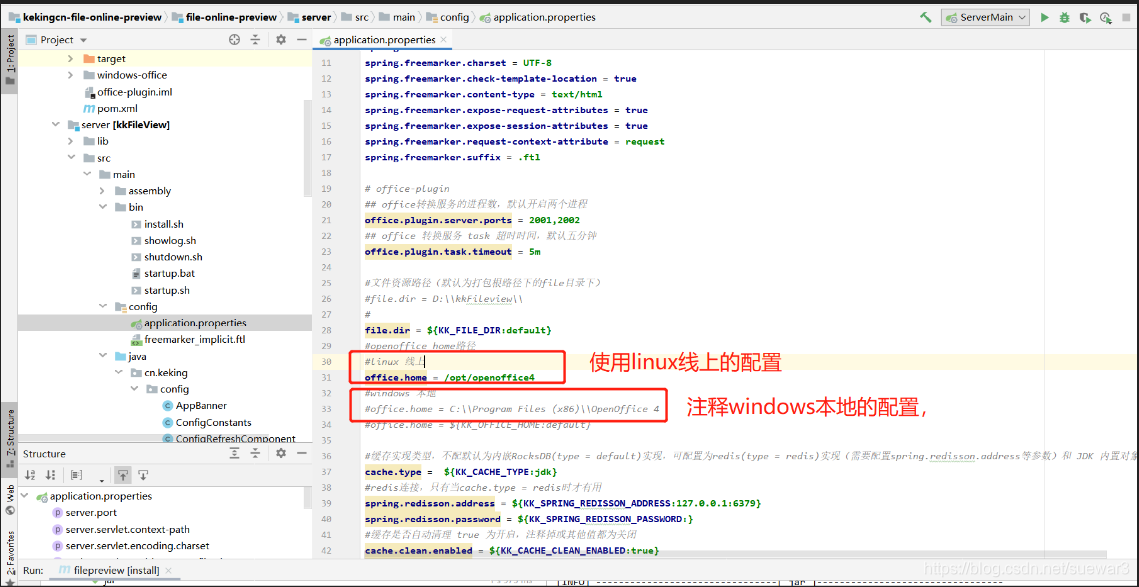This screenshot has height=587, width=1139.
Task: Close the application.properties editor tab
Action: 443,40
